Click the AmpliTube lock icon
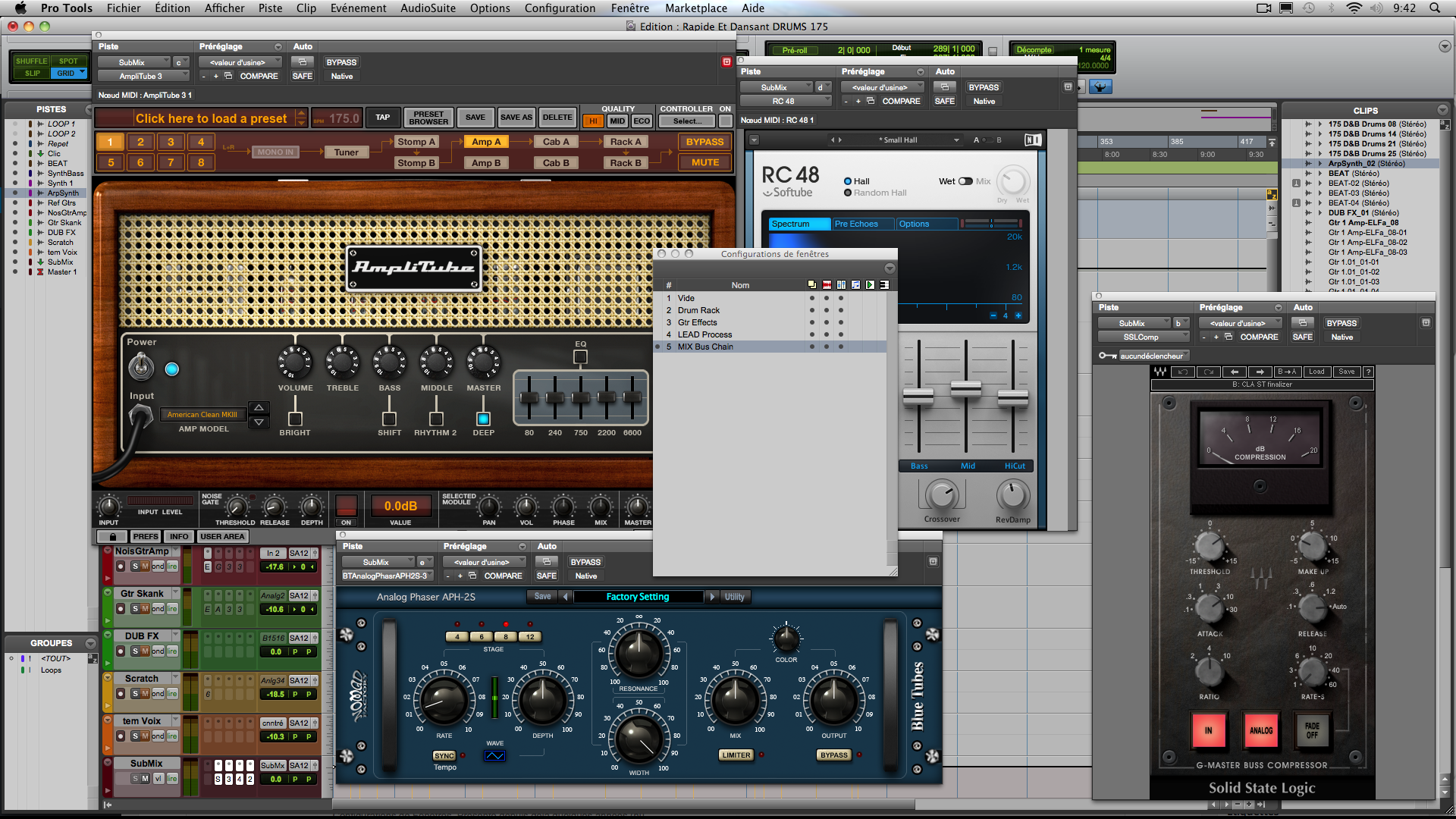Screen dimensions: 1456x819 pyautogui.click(x=112, y=536)
